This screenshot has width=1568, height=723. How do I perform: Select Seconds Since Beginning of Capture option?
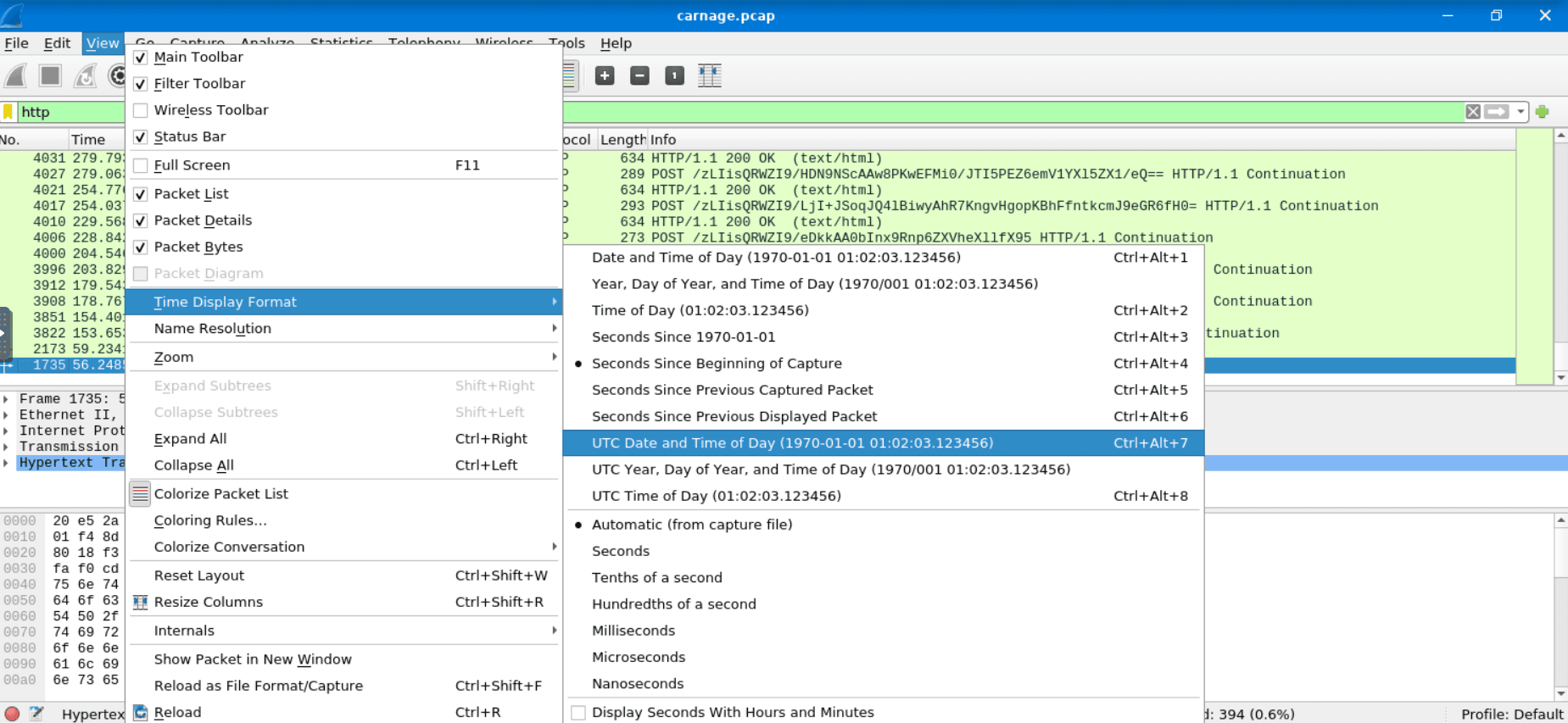pyautogui.click(x=884, y=364)
